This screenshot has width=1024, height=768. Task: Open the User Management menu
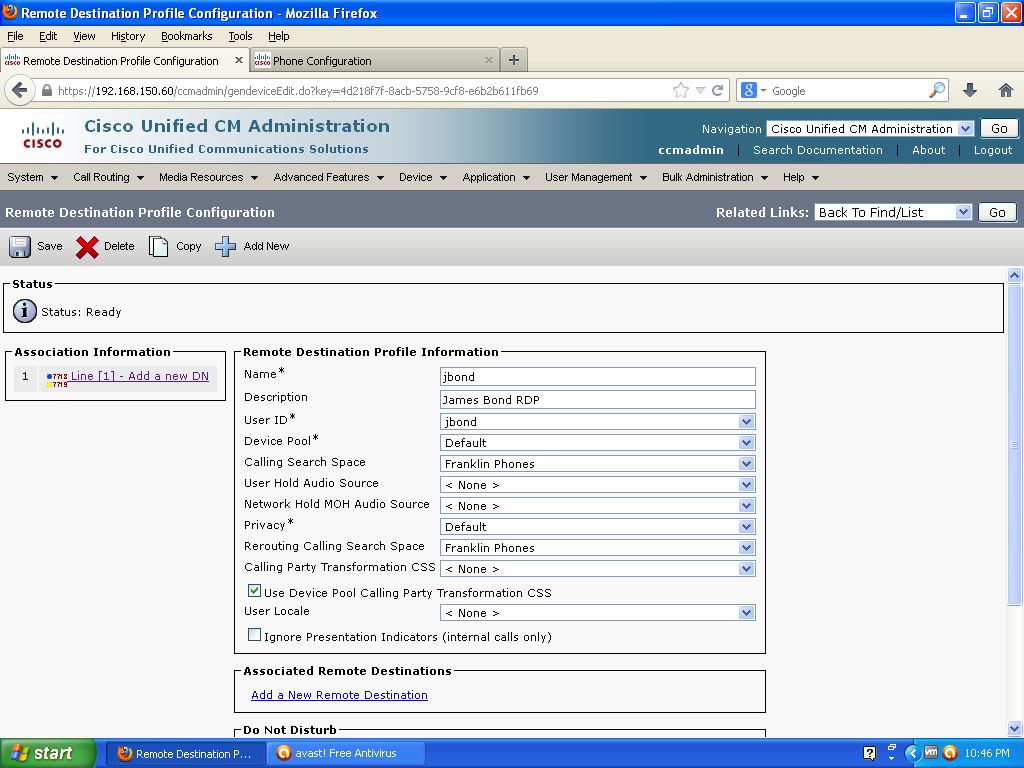pyautogui.click(x=596, y=177)
